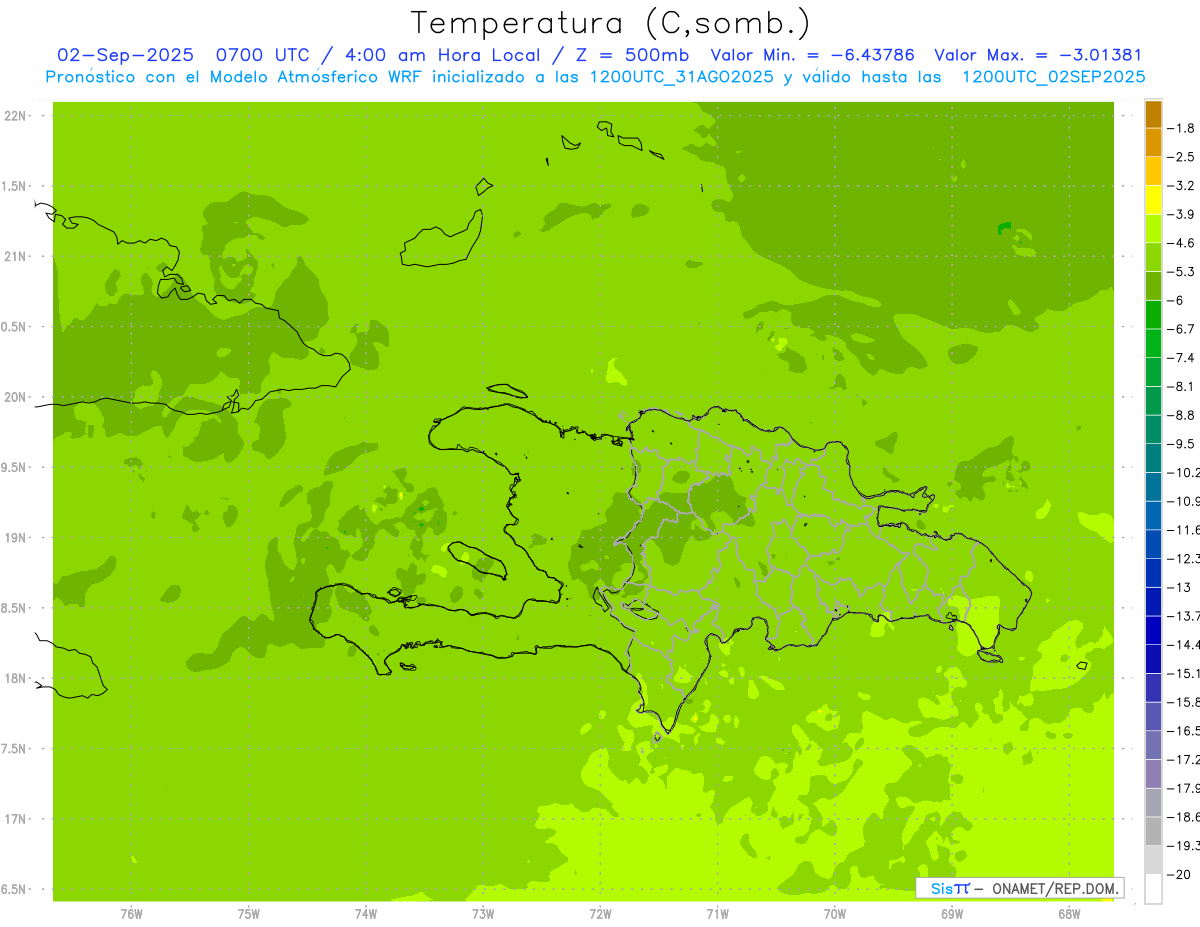Image resolution: width=1200 pixels, height=927 pixels.
Task: Click the "70W" longitude label
Action: (x=835, y=913)
